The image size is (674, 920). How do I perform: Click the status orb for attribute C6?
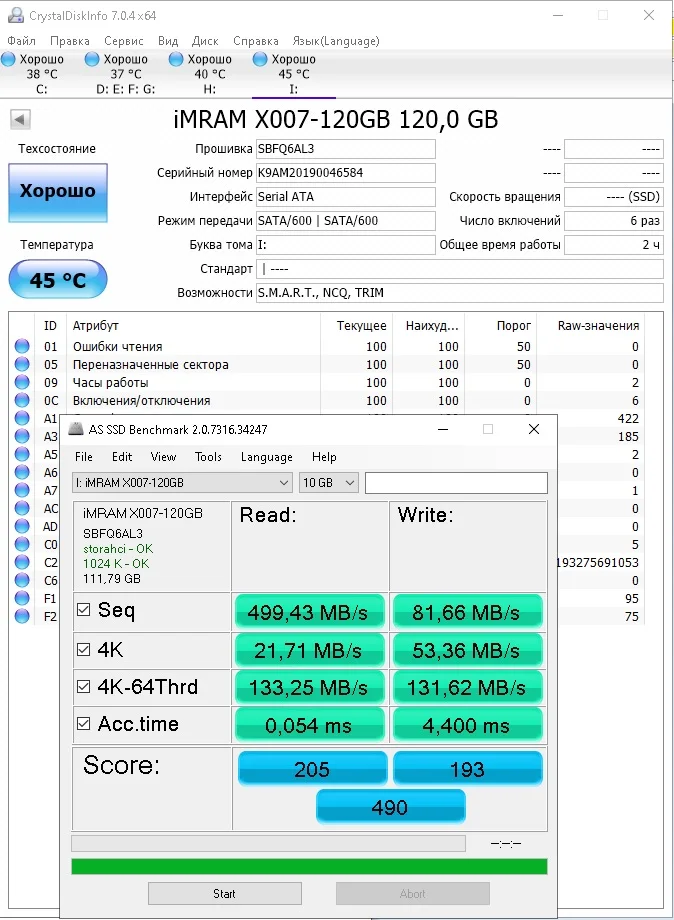click(x=22, y=580)
